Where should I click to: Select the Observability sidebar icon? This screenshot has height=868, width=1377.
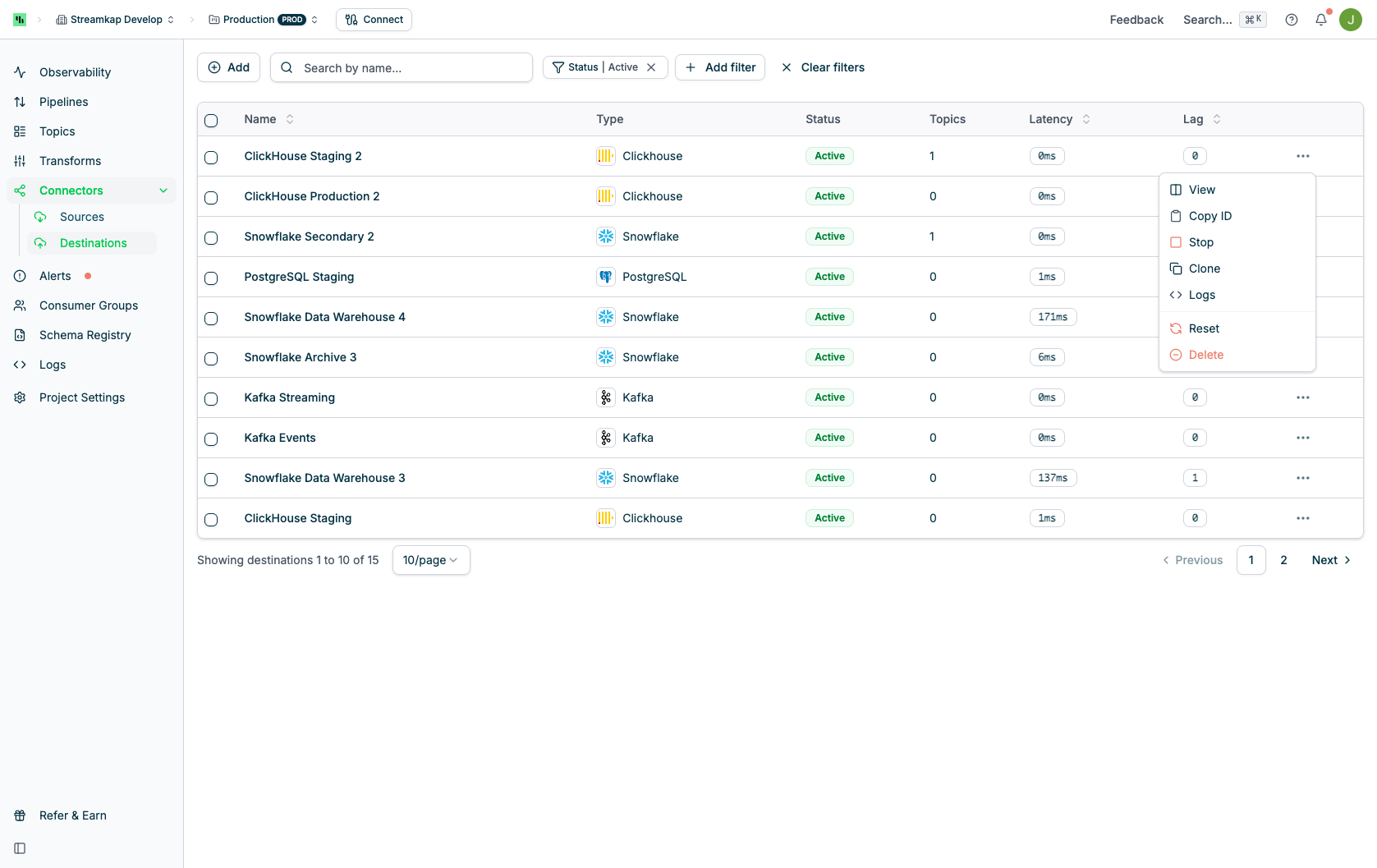[20, 72]
